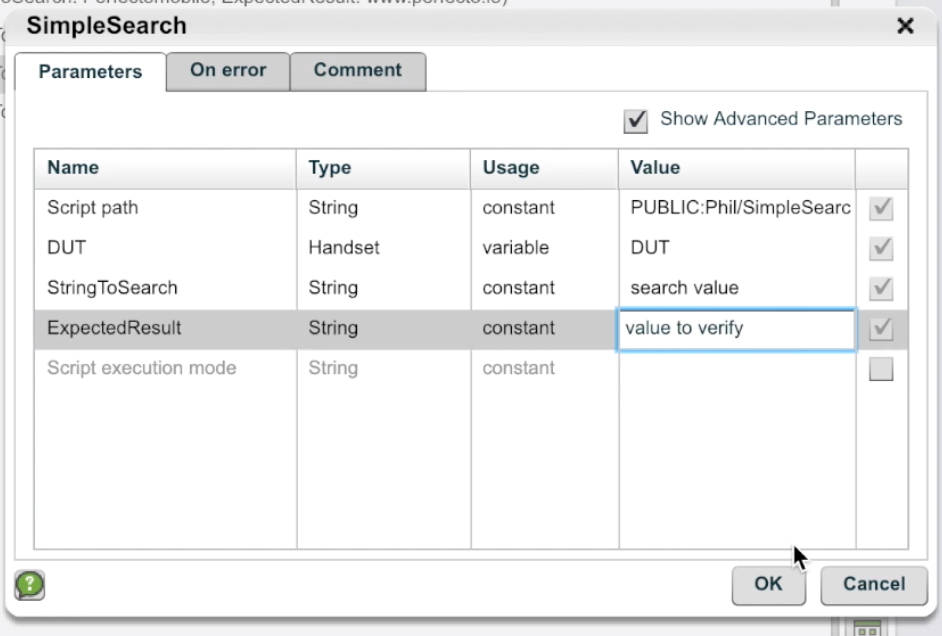Image resolution: width=942 pixels, height=636 pixels.
Task: Open the Comment tab
Action: coord(357,71)
